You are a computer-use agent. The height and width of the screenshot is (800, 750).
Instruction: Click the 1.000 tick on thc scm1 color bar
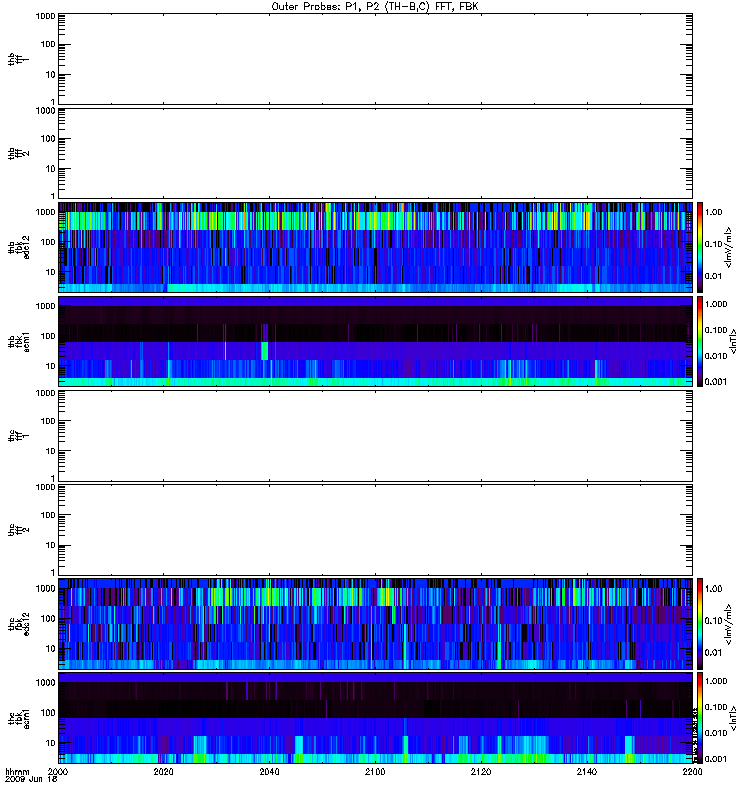click(x=716, y=681)
